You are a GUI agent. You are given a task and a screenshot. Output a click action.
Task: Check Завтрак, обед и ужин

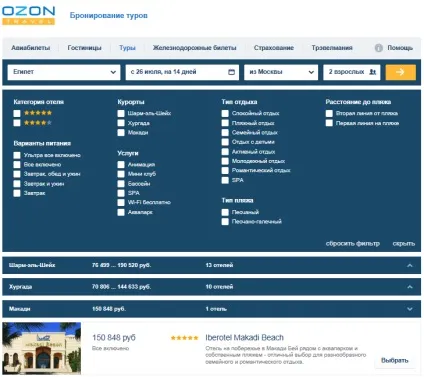coord(17,174)
